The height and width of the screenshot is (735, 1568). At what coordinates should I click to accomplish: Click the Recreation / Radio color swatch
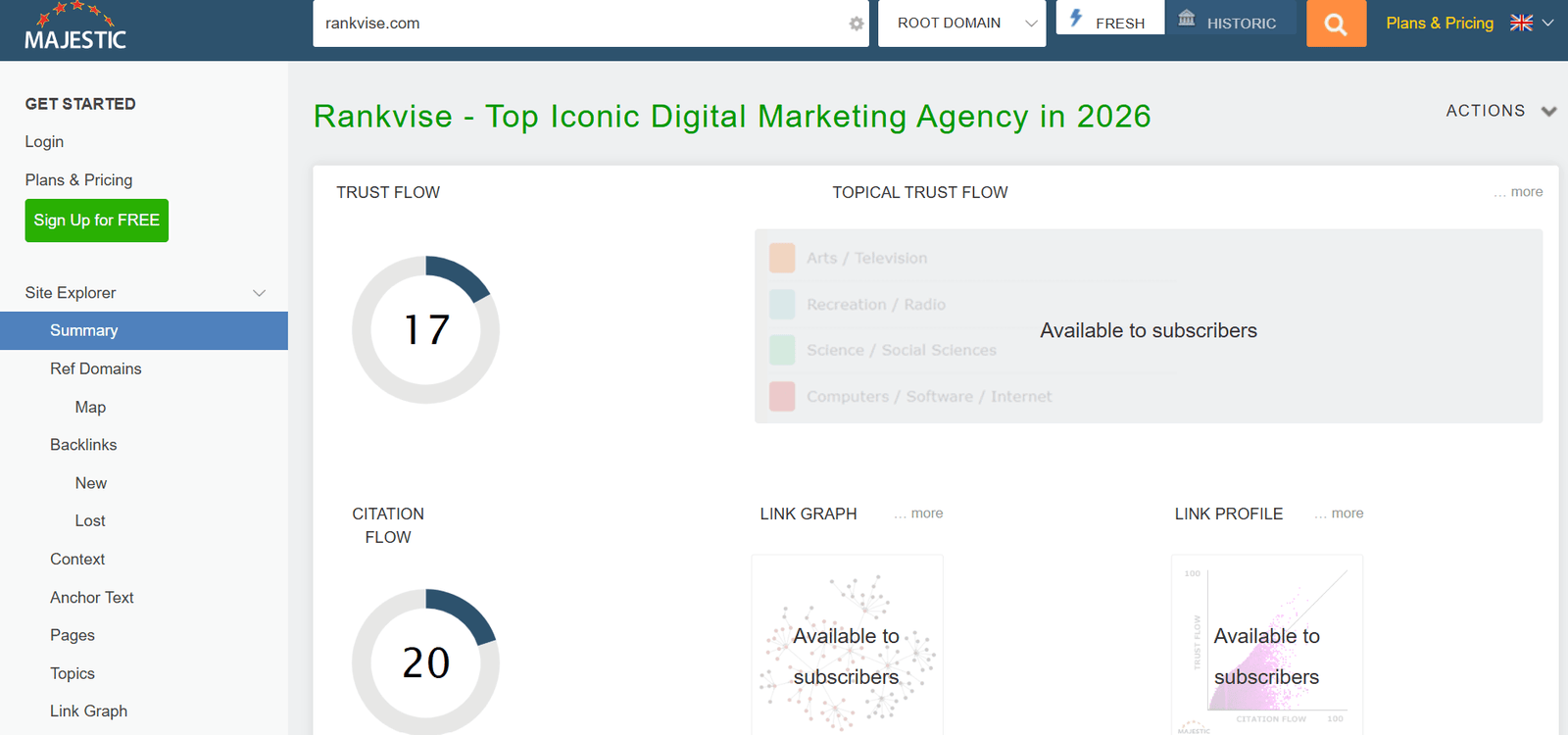pyautogui.click(x=782, y=305)
